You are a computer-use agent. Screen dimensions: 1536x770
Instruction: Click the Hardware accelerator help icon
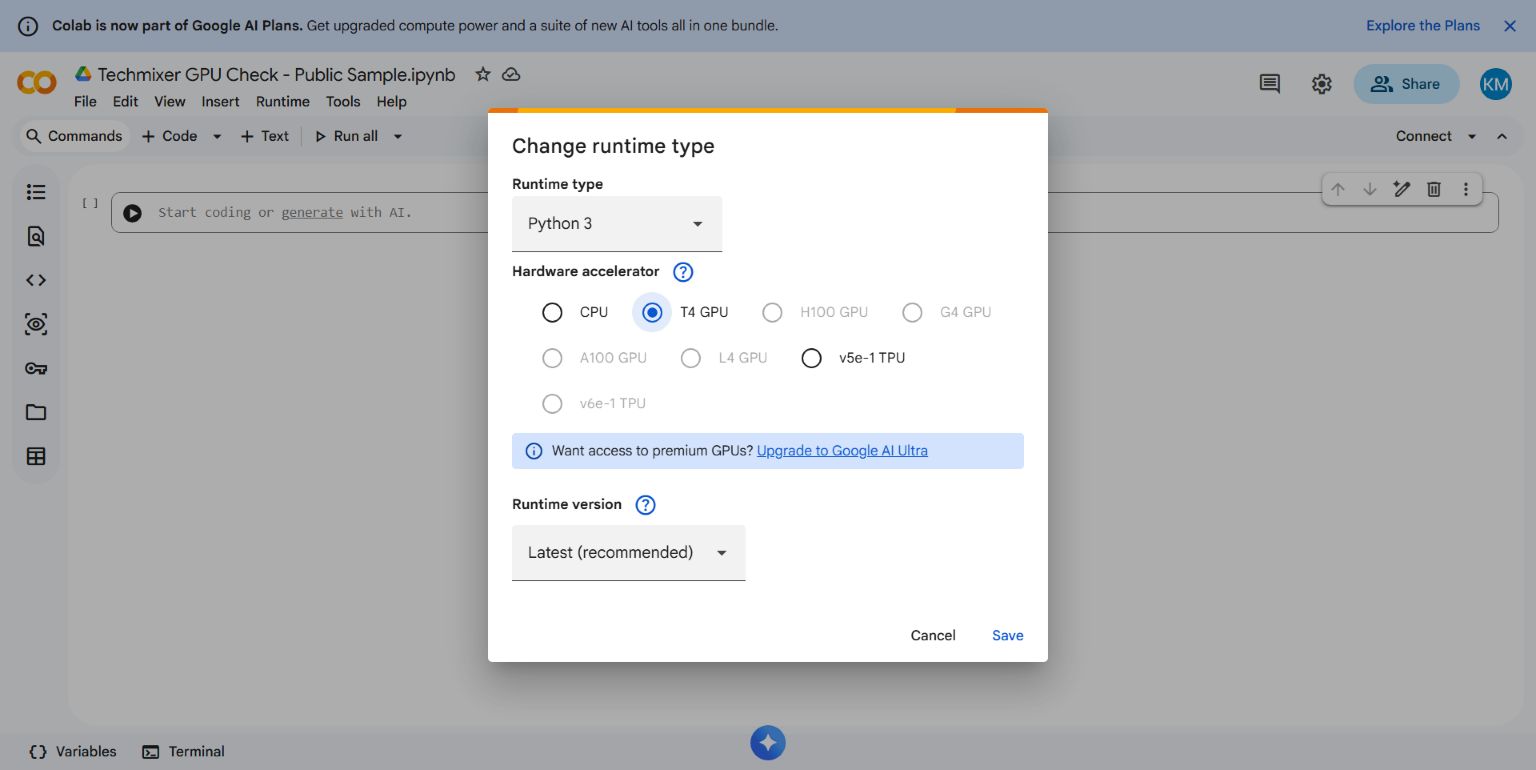(683, 272)
